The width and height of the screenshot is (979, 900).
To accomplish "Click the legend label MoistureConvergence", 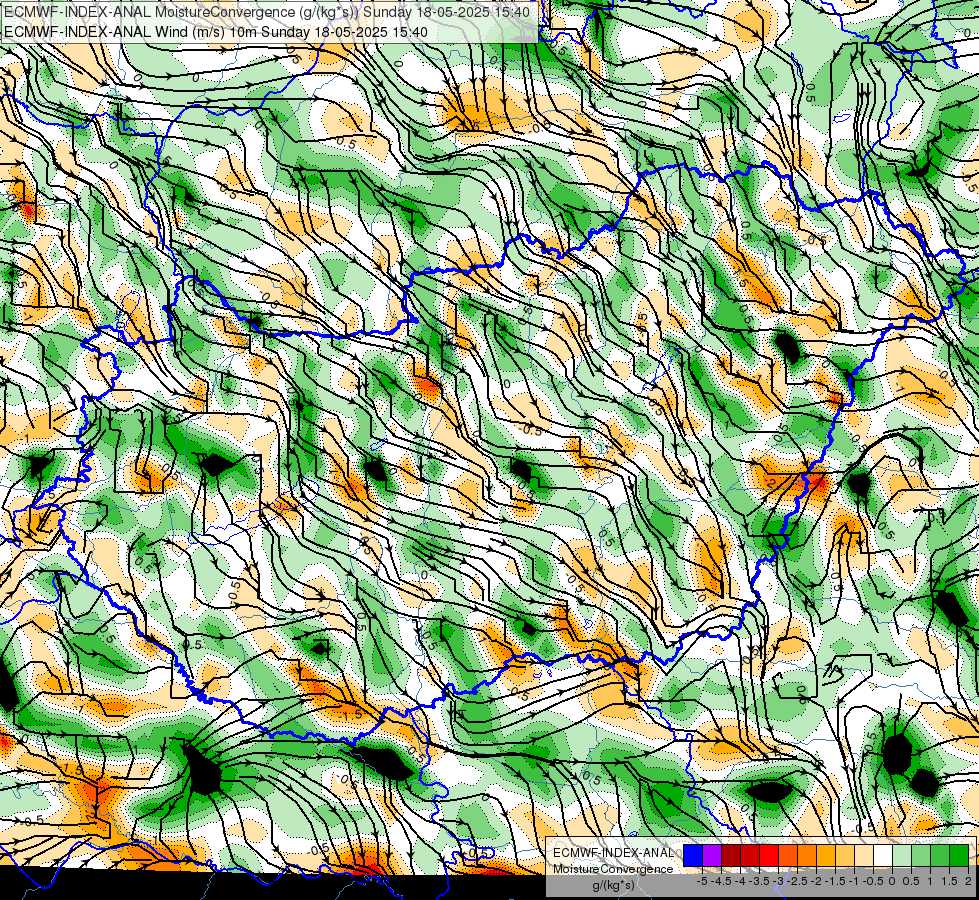I will tap(613, 869).
